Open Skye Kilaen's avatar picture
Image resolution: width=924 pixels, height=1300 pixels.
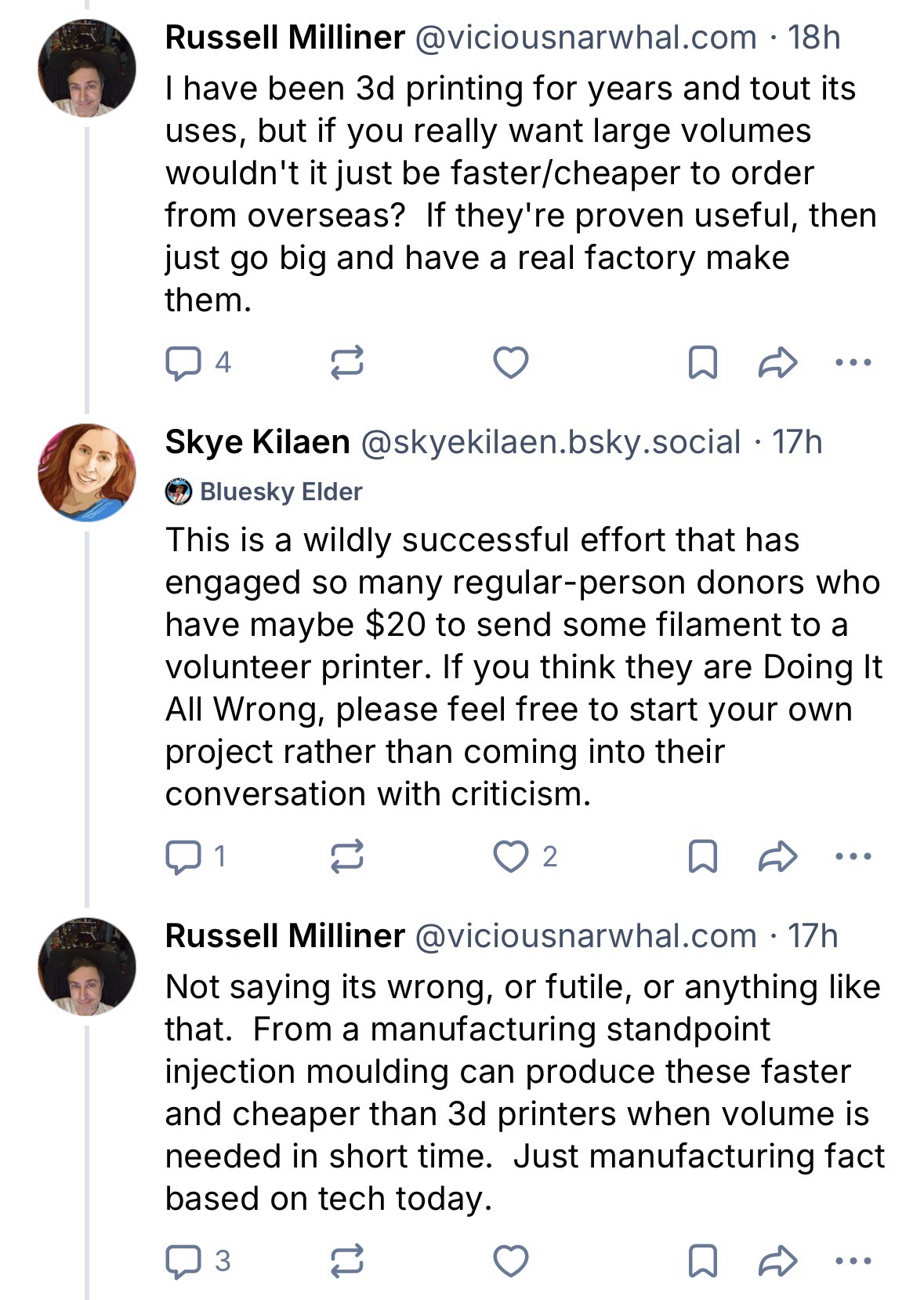[x=87, y=472]
